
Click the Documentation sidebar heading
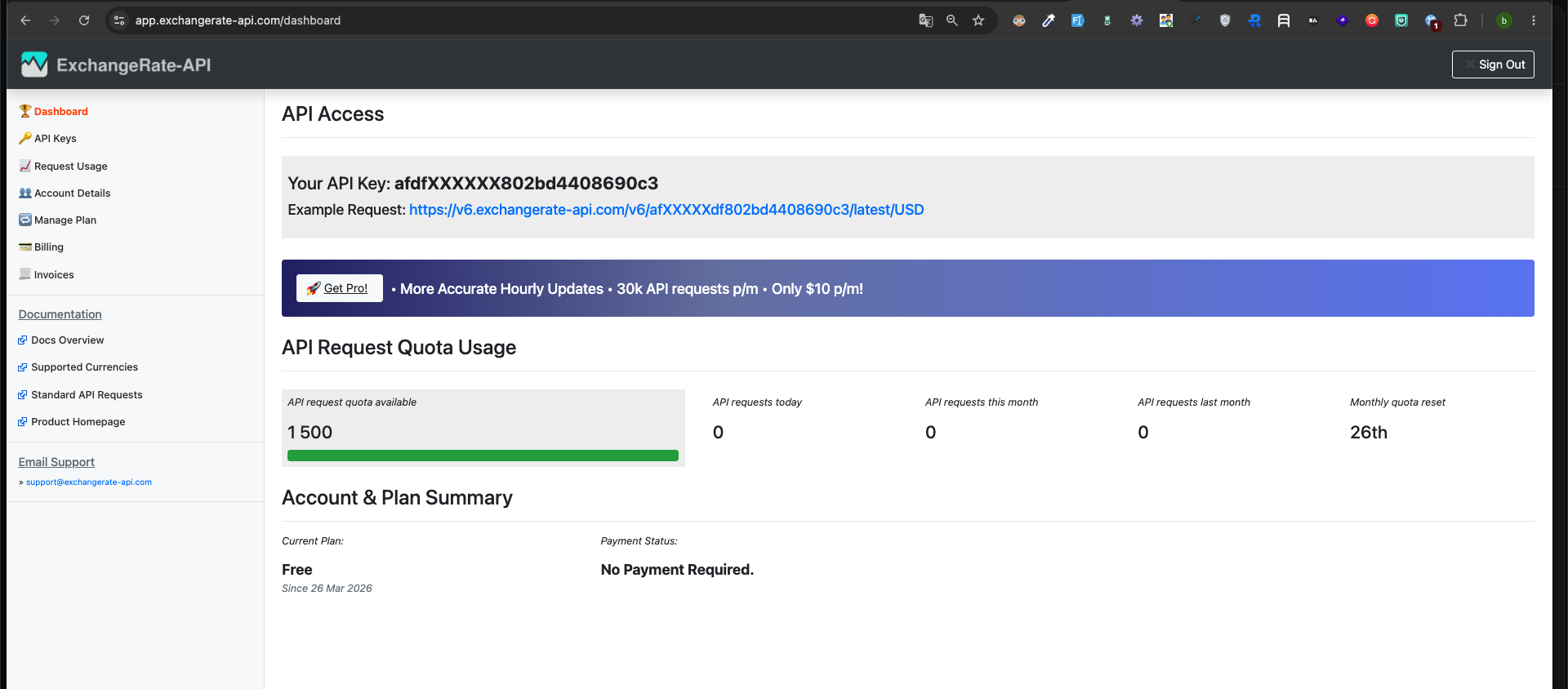pyautogui.click(x=60, y=314)
